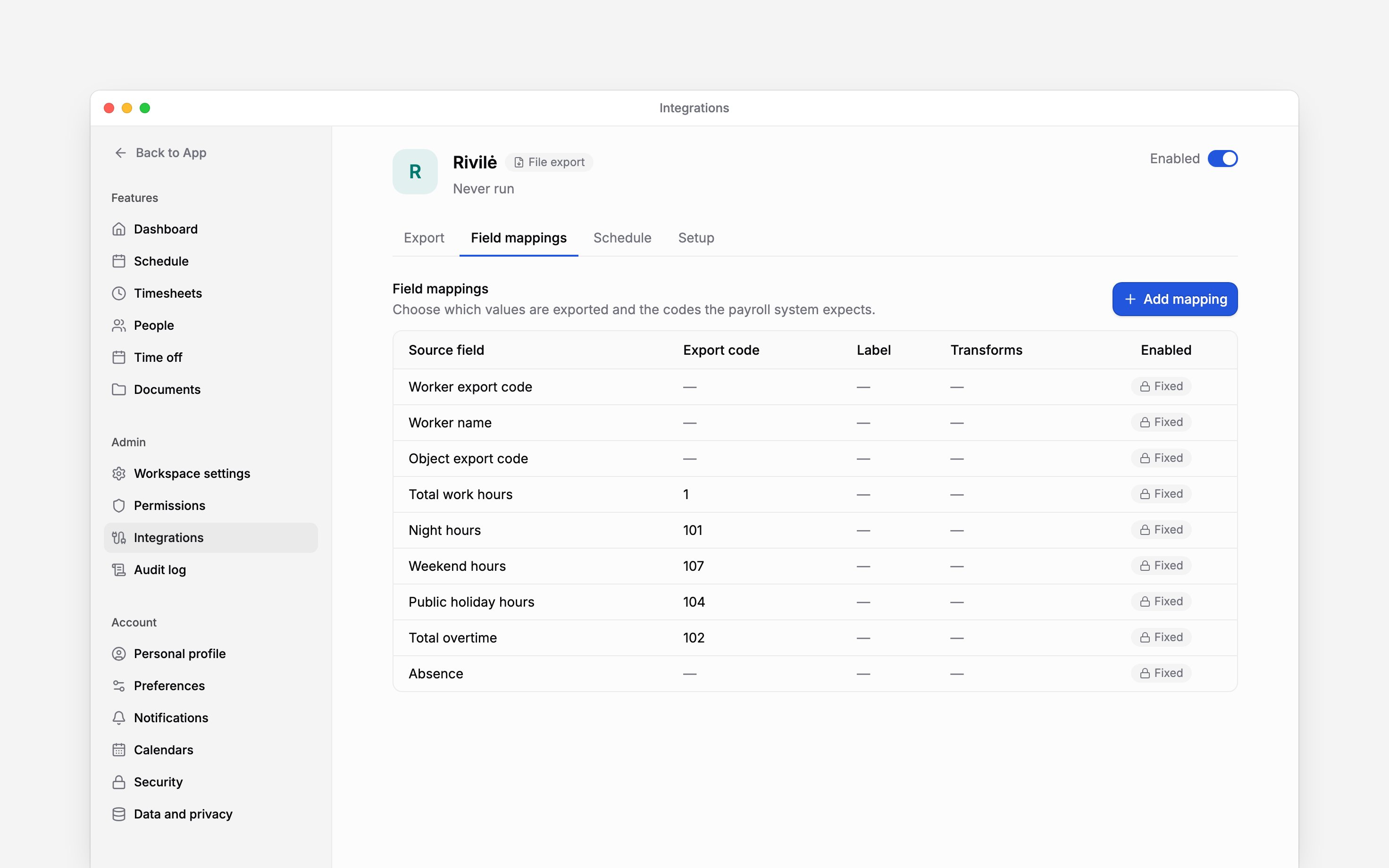Screen dimensions: 1389x868
Task: Click the Workspace settings gear icon
Action: click(x=119, y=474)
